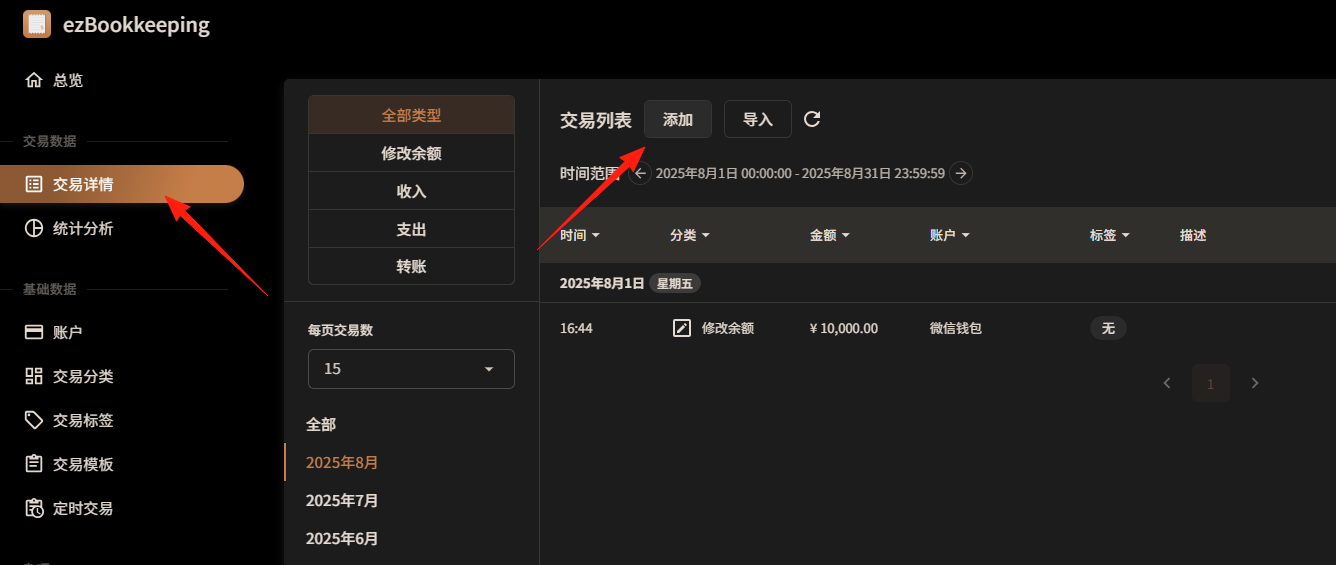Screen dimensions: 1336x565
Task: Click the 无 tag chip
Action: click(1108, 328)
